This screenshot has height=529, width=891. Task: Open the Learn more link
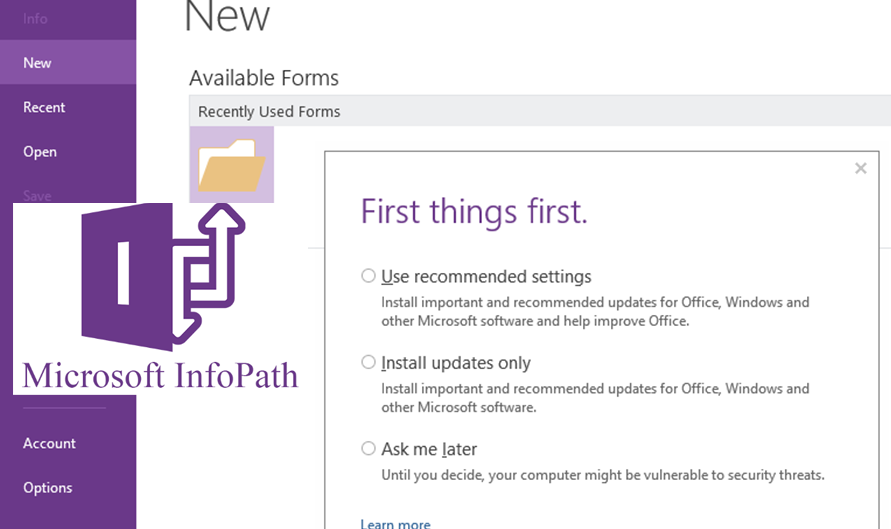click(395, 523)
